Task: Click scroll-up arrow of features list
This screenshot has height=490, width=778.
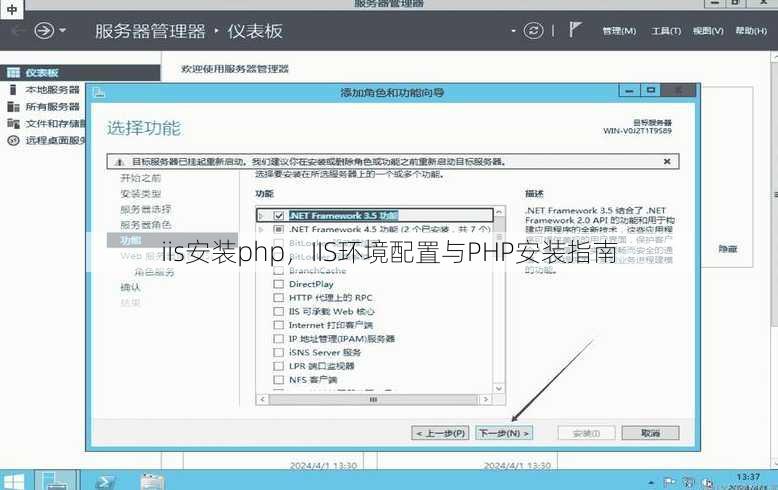Action: coord(499,212)
